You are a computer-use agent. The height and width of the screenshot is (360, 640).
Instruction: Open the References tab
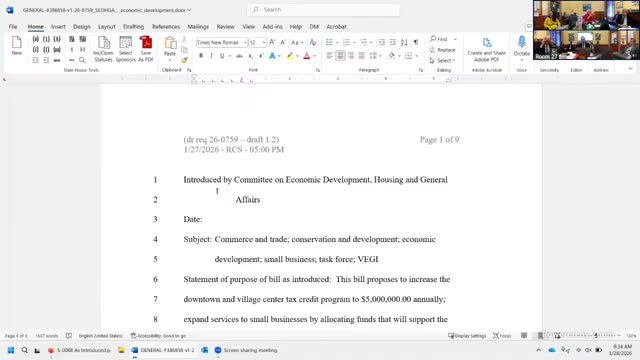(x=166, y=27)
